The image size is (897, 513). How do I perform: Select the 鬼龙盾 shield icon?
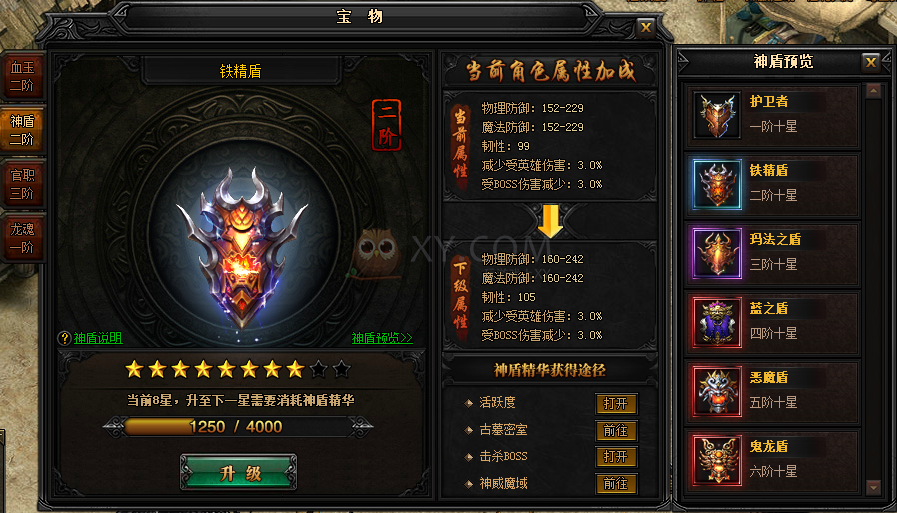point(716,460)
